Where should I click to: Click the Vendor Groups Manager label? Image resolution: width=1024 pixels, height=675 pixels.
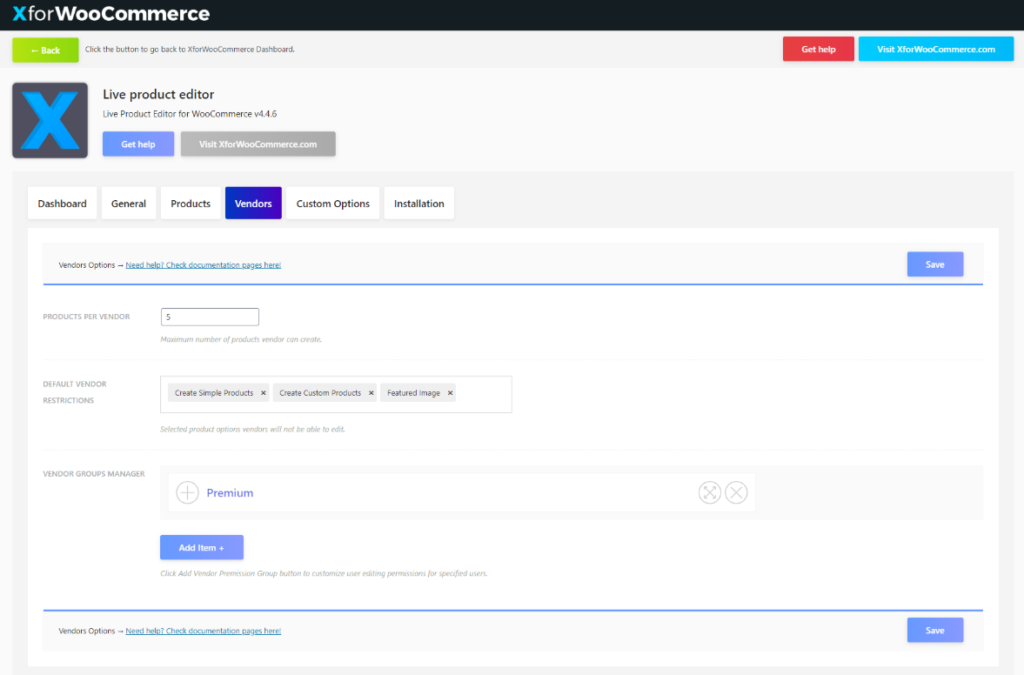[94, 474]
